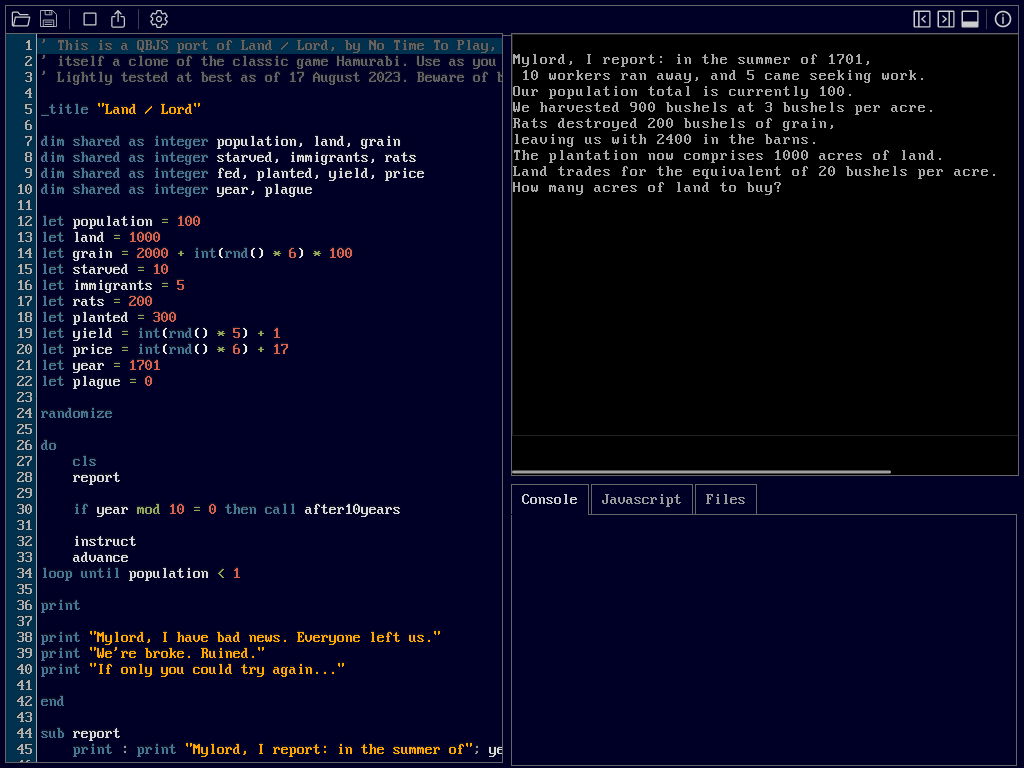Screen dimensions: 1024x768
Task: Toggle the bottom console panel icon
Action: 970,19
